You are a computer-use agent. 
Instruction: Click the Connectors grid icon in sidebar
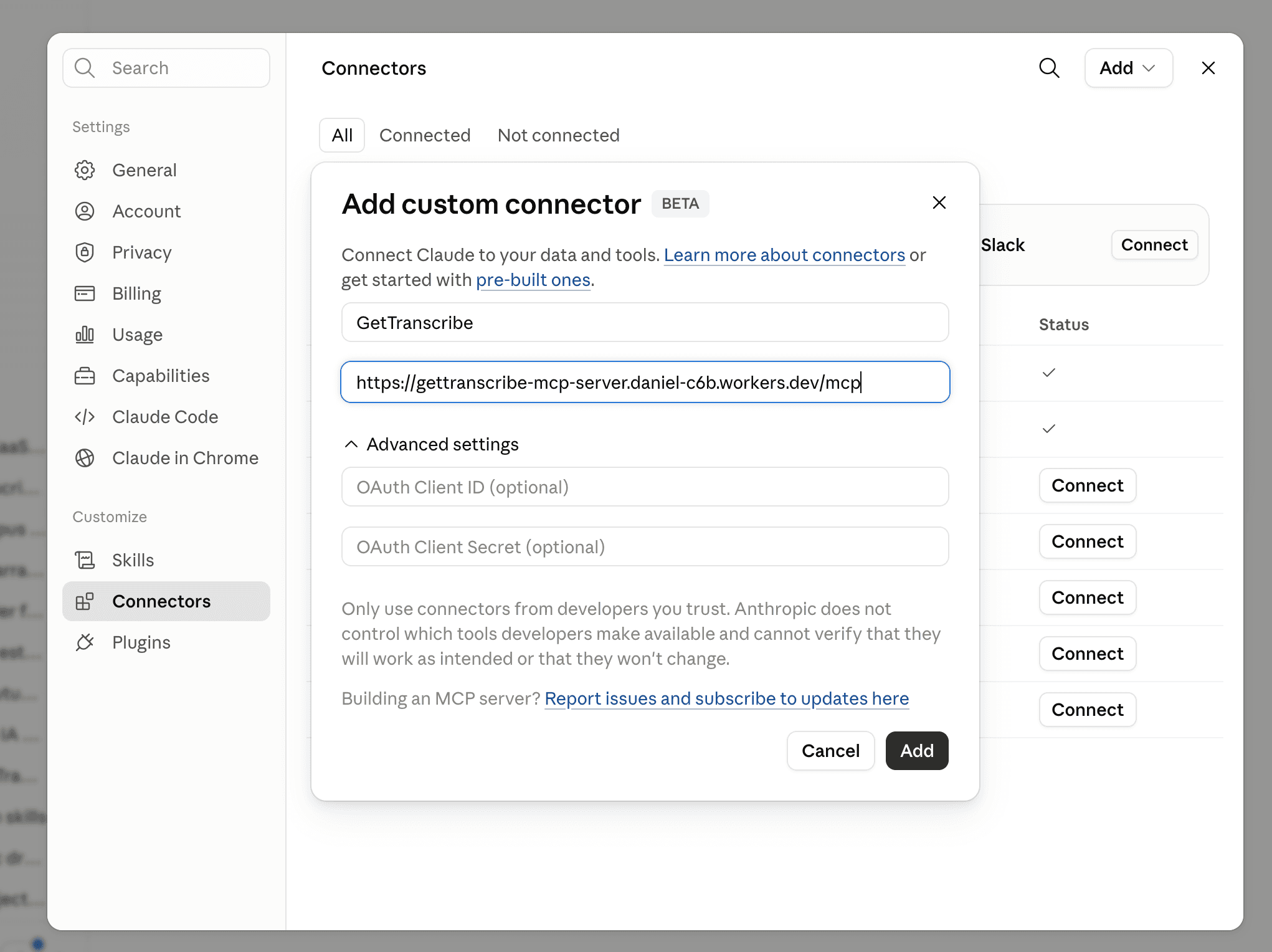85,601
